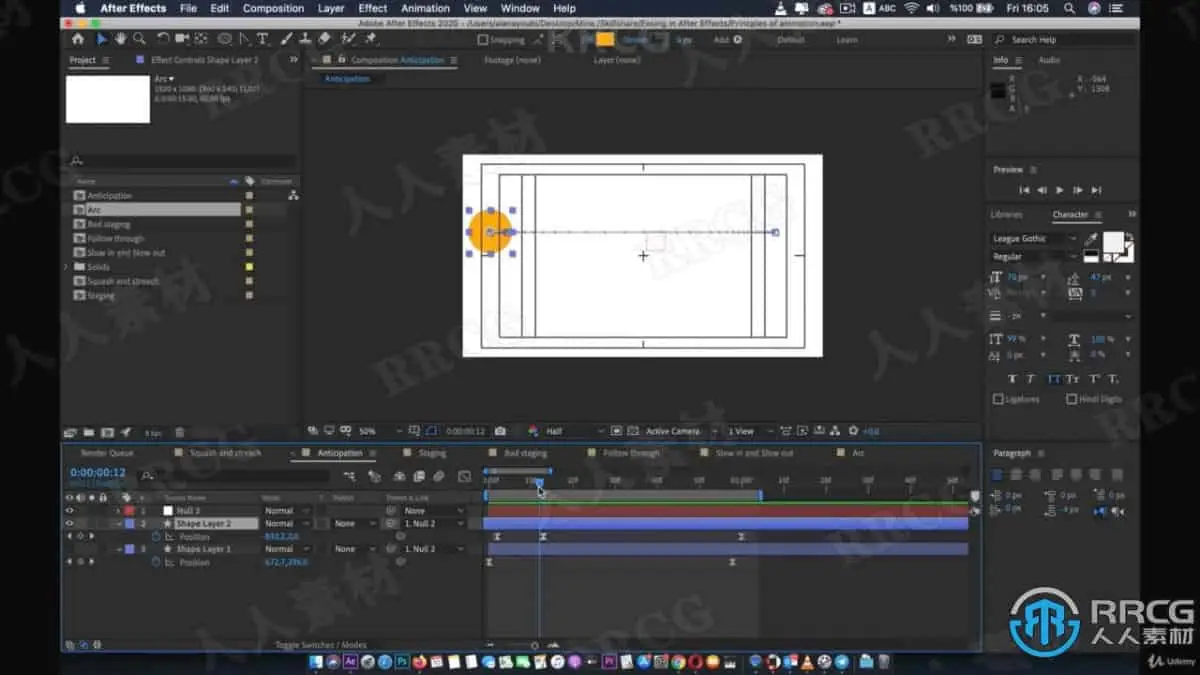Click Last Frame button in Preview panel
Viewport: 1200px width, 675px height.
pyautogui.click(x=1096, y=190)
